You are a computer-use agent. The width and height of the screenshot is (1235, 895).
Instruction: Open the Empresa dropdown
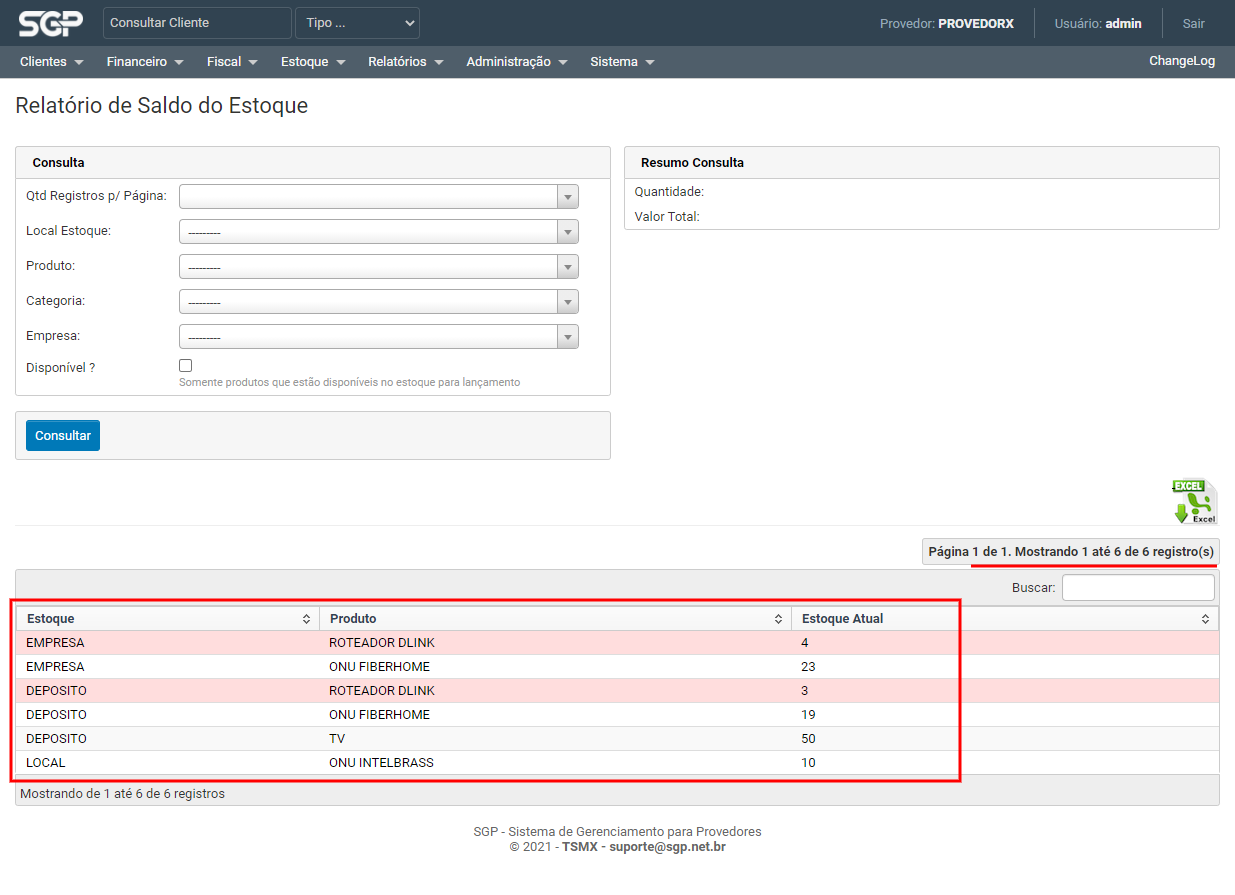click(x=378, y=337)
